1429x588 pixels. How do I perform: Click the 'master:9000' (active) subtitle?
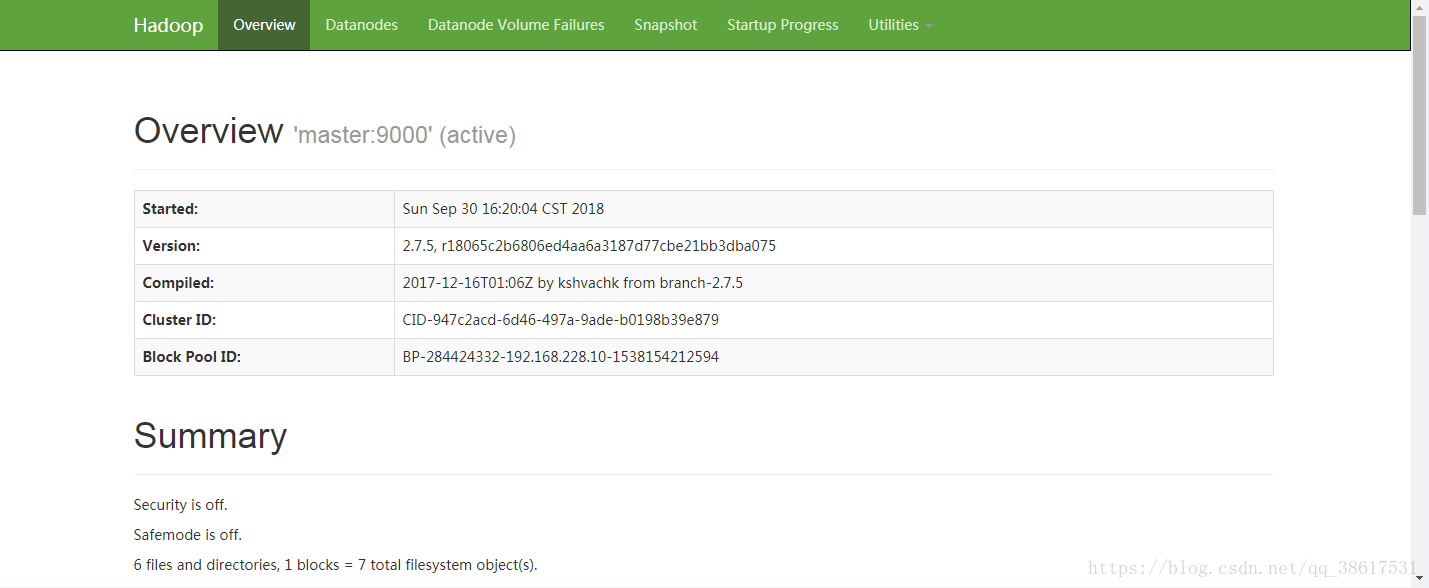[x=404, y=135]
